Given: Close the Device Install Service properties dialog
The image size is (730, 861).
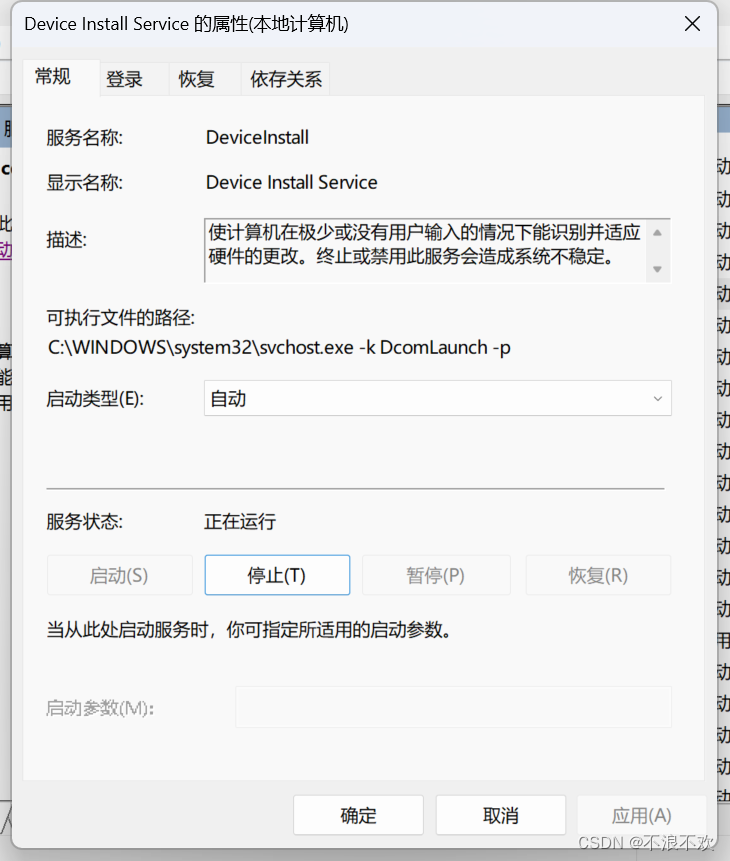Looking at the screenshot, I should pyautogui.click(x=692, y=24).
